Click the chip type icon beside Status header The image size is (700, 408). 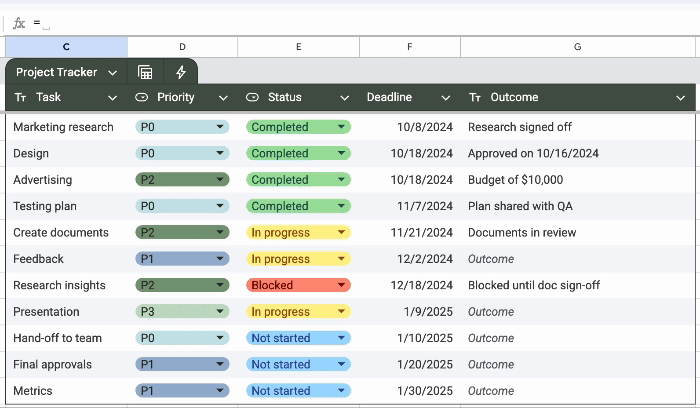click(252, 97)
